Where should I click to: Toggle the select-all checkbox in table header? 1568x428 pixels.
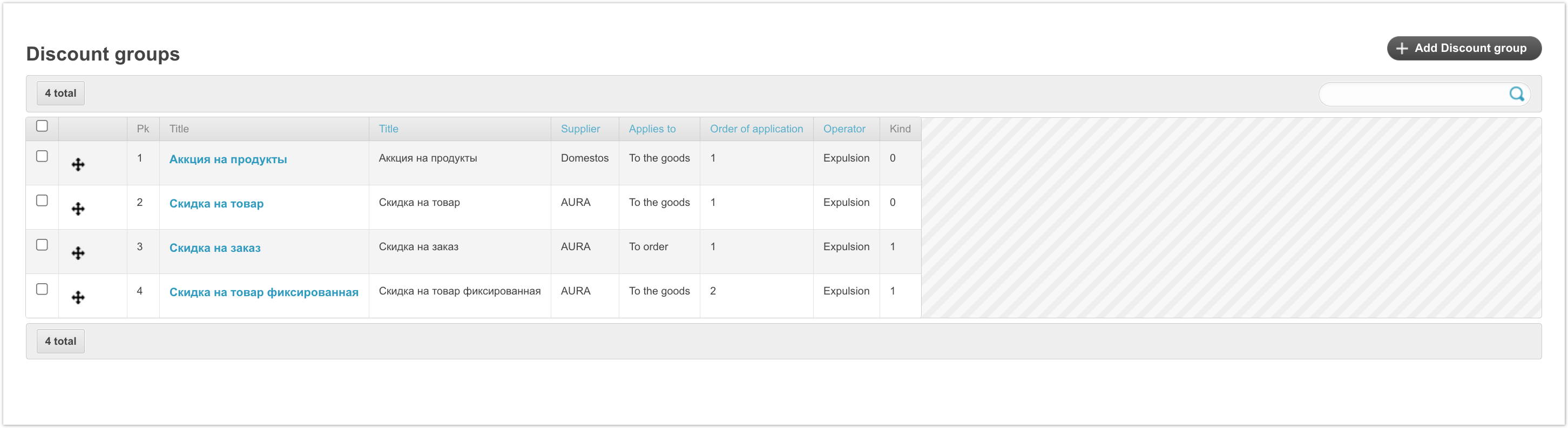[42, 126]
